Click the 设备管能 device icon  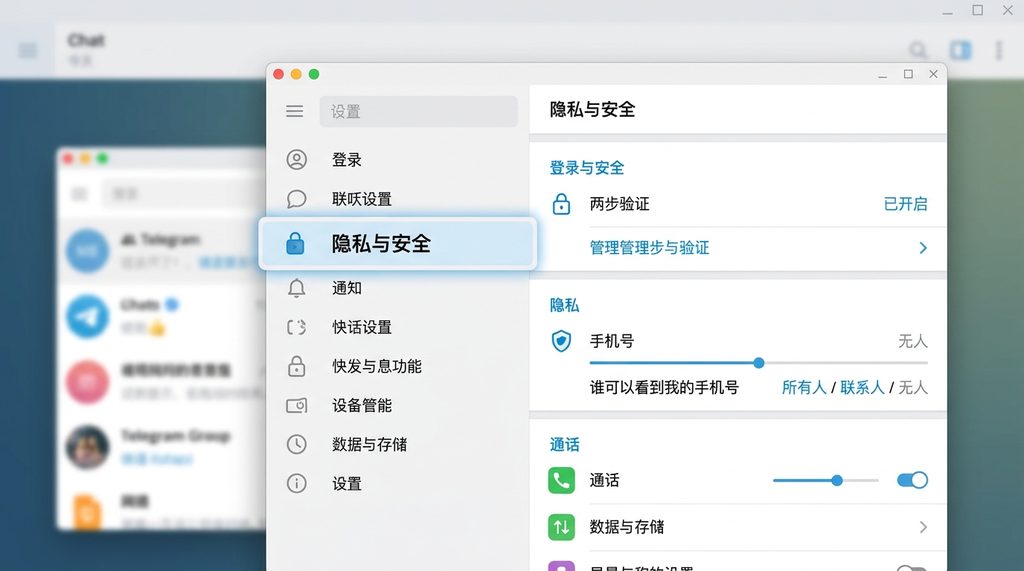[x=296, y=406]
